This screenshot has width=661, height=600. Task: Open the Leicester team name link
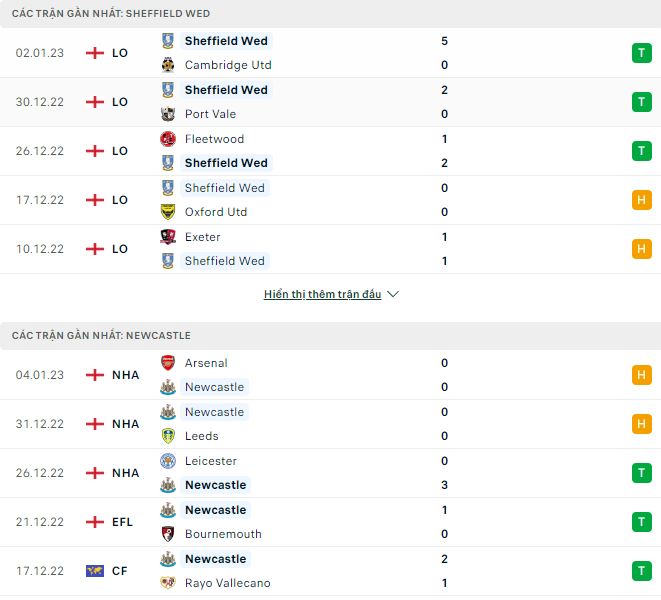click(210, 461)
